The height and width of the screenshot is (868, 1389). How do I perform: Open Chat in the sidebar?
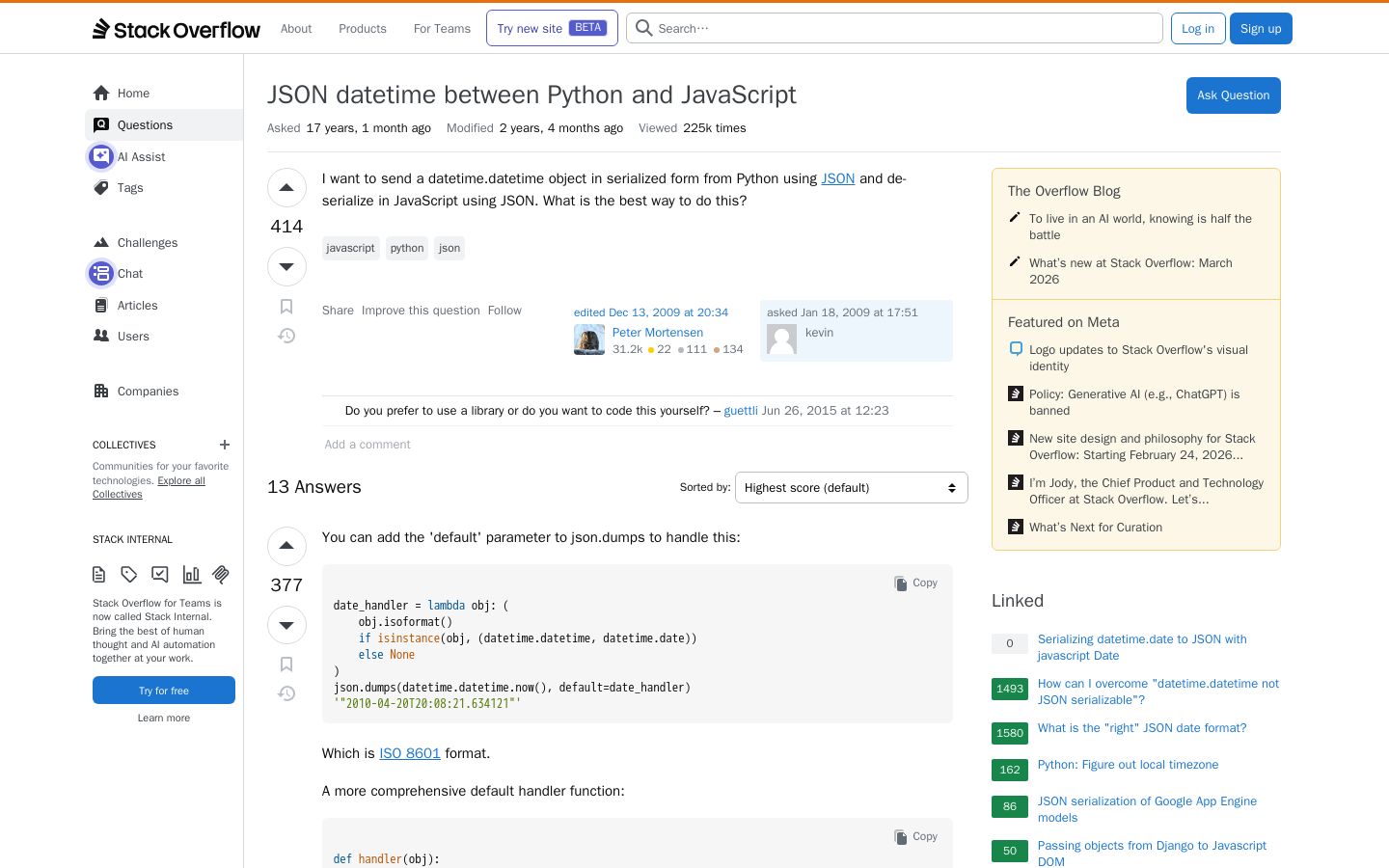(x=164, y=274)
